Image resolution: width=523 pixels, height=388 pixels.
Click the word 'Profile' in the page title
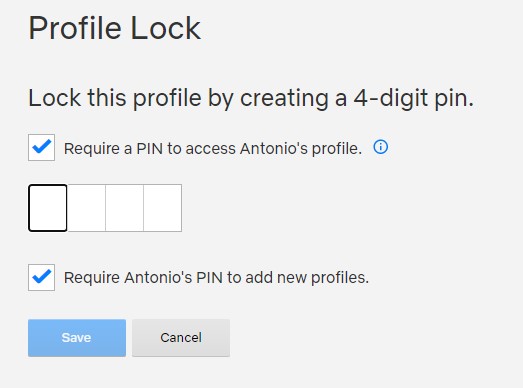tap(75, 28)
